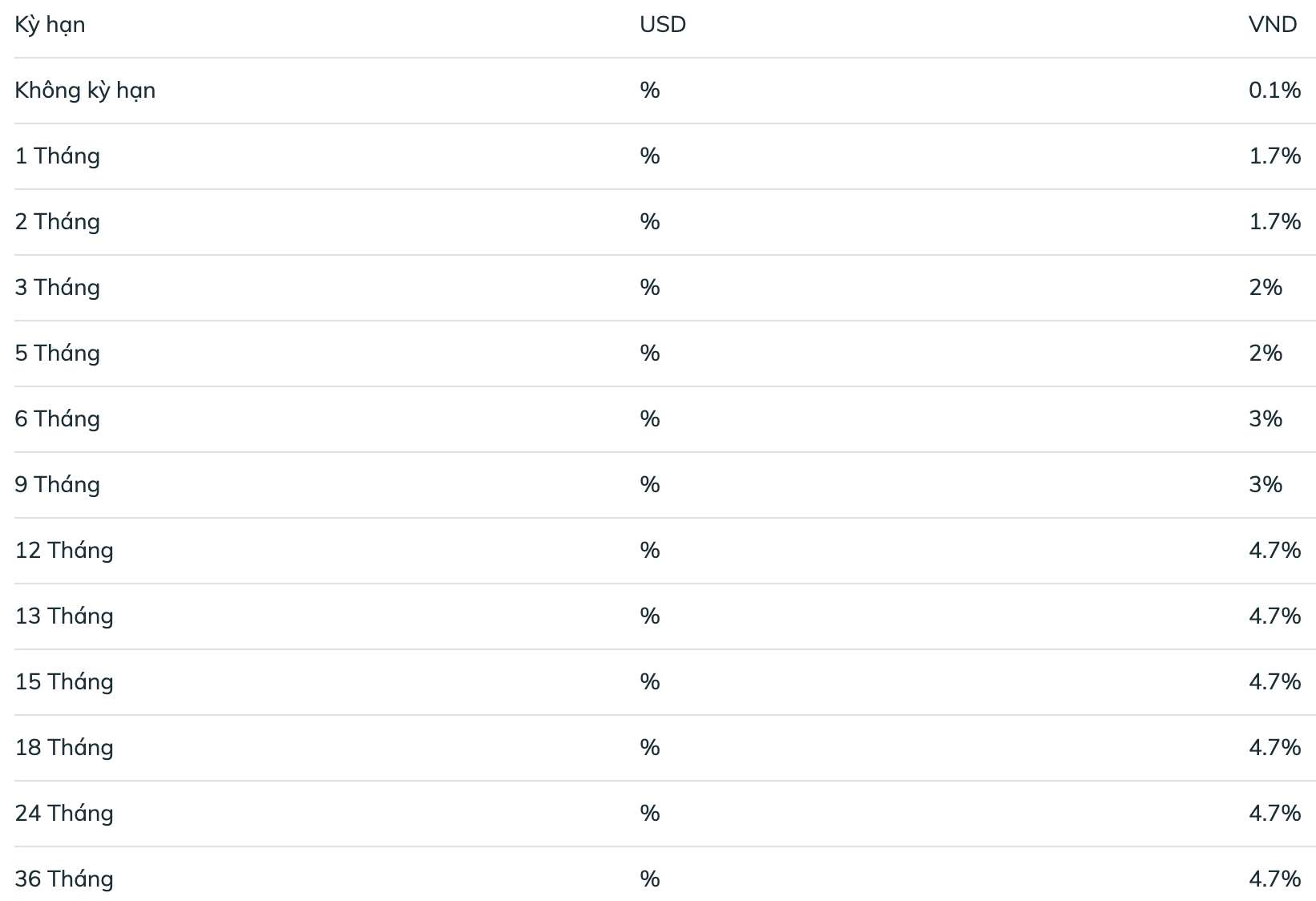Select the 18 Tháng term label
The width and height of the screenshot is (1316, 901).
[x=64, y=748]
